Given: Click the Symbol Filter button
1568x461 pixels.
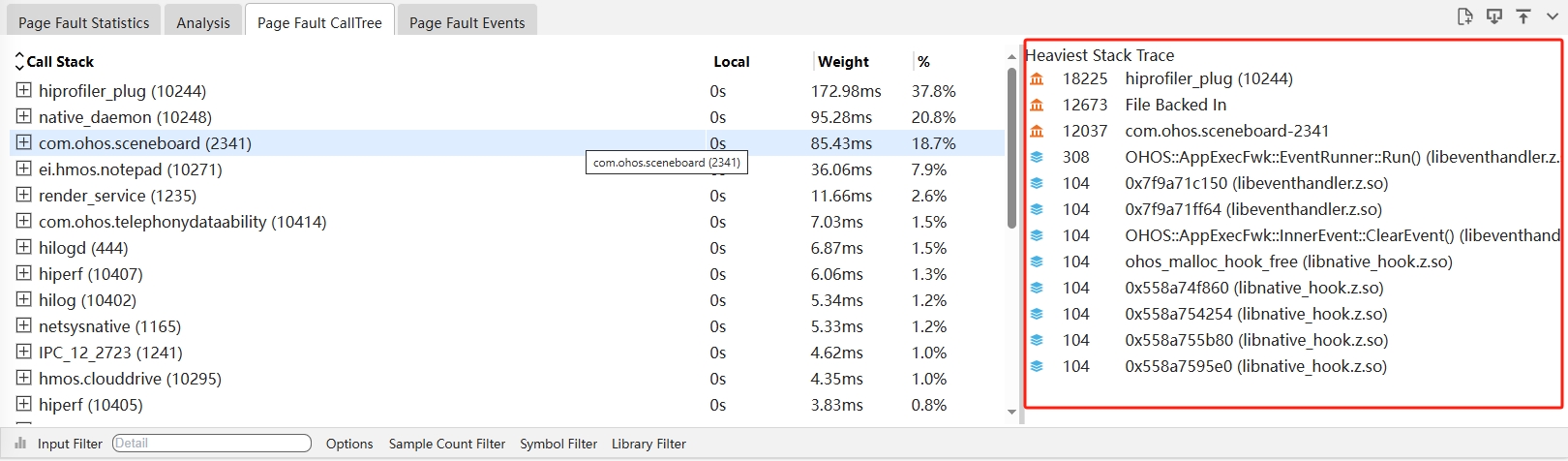Looking at the screenshot, I should [558, 444].
